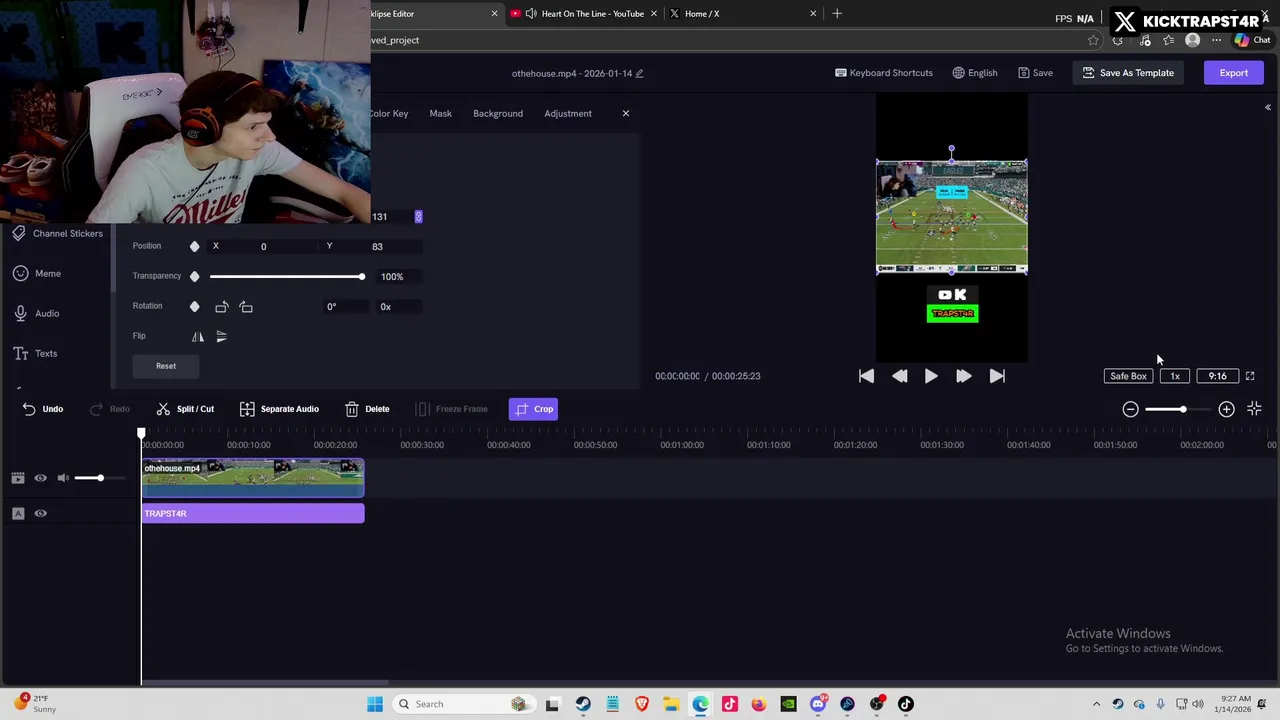Zoom in the timeline with plus icon
Screen dimensions: 1280x720
[x=1226, y=409]
